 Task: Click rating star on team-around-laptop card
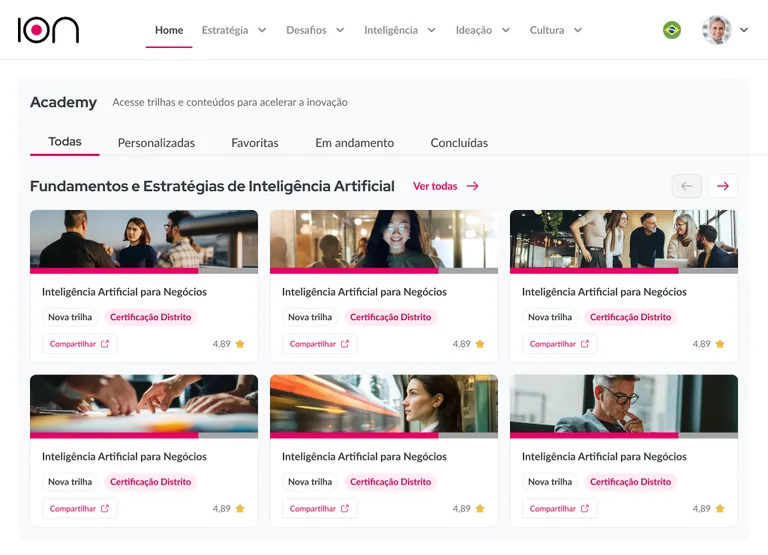point(720,344)
